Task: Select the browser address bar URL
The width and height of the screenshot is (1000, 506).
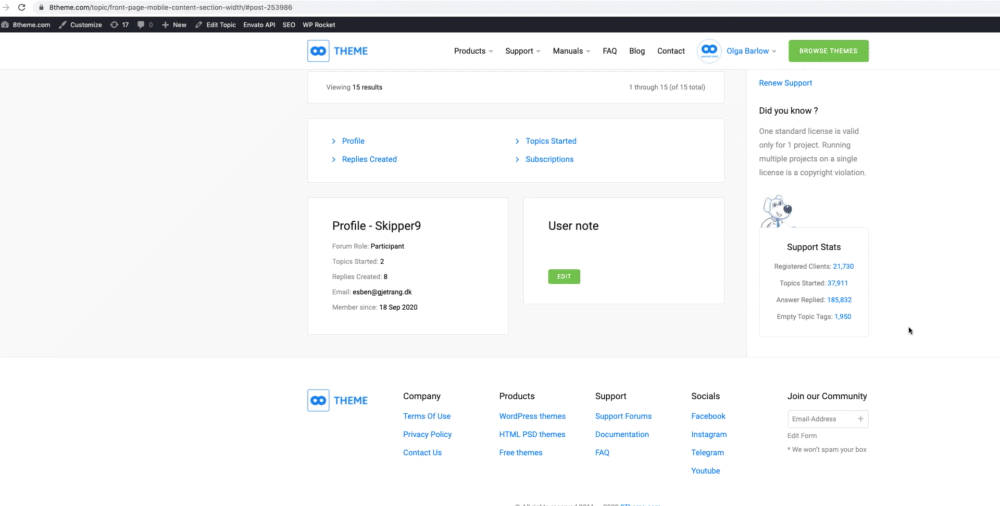Action: [x=170, y=8]
